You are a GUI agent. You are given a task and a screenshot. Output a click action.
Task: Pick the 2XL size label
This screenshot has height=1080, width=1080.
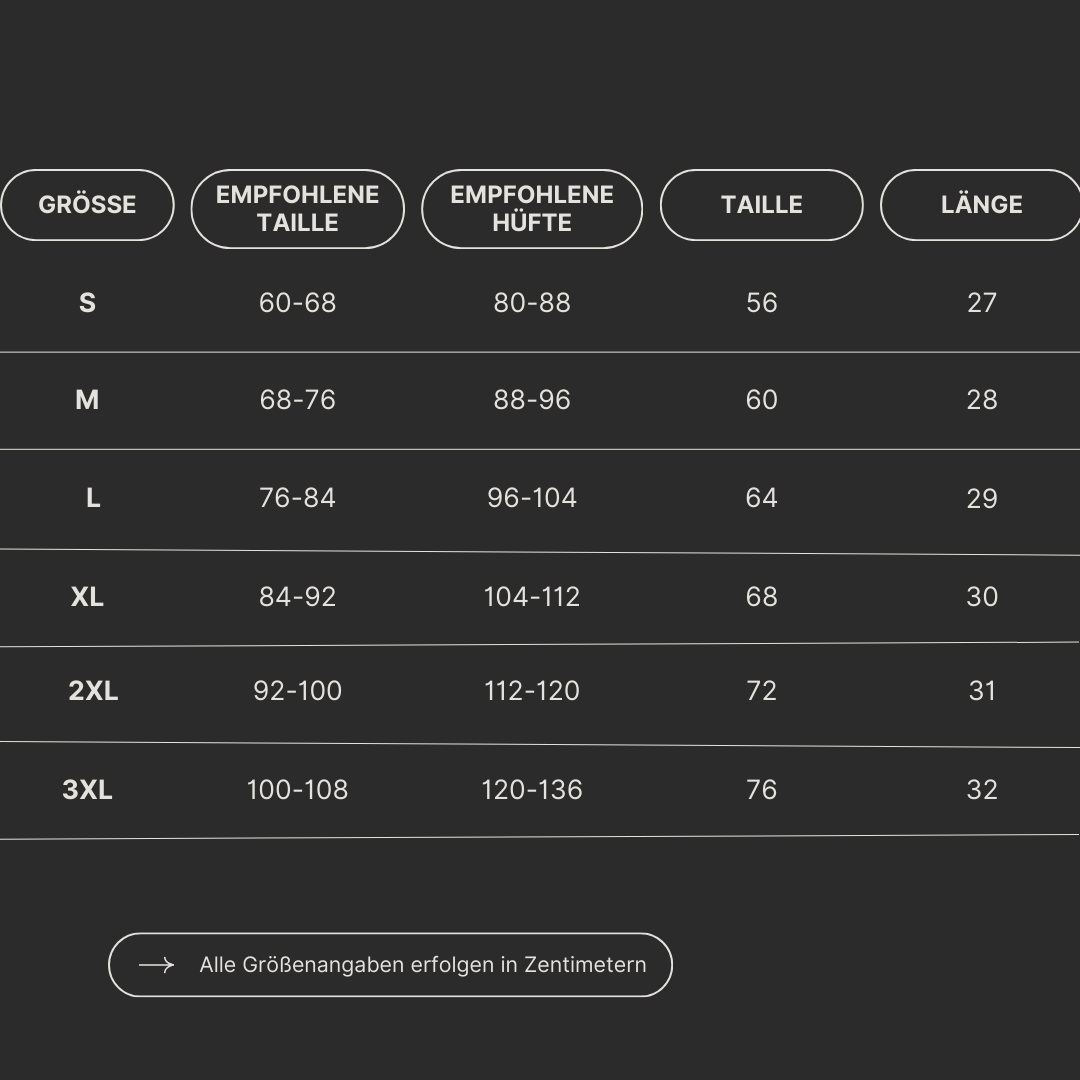(x=93, y=691)
